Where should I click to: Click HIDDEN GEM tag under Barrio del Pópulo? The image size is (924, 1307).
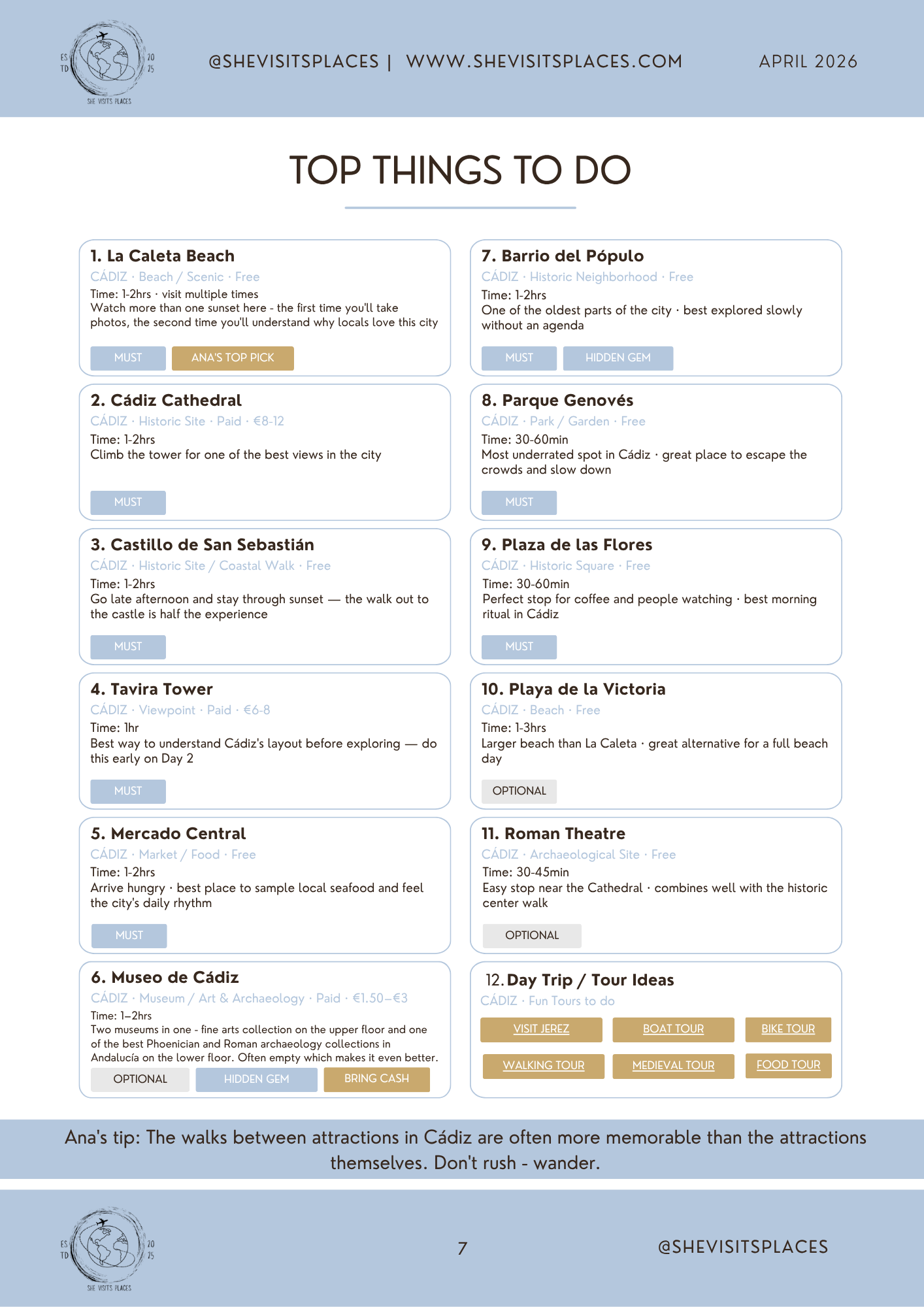pyautogui.click(x=618, y=357)
